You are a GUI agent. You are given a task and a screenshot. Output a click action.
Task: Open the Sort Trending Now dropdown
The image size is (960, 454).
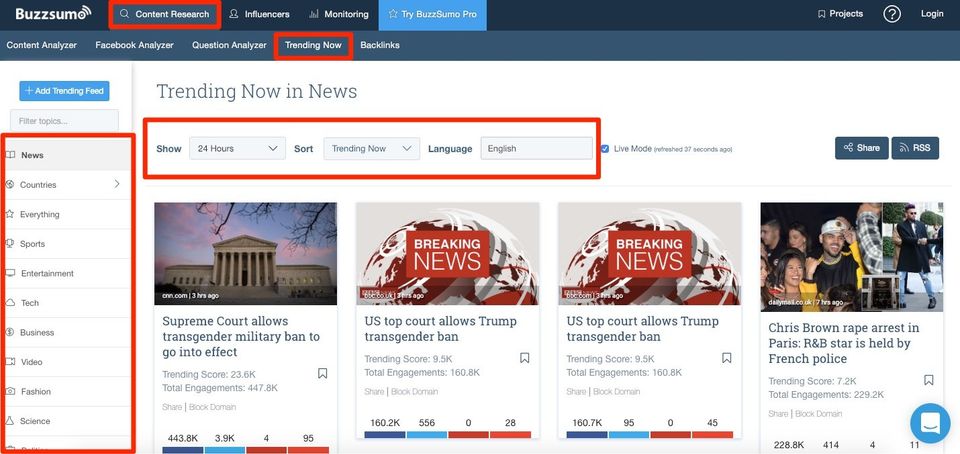(x=372, y=148)
